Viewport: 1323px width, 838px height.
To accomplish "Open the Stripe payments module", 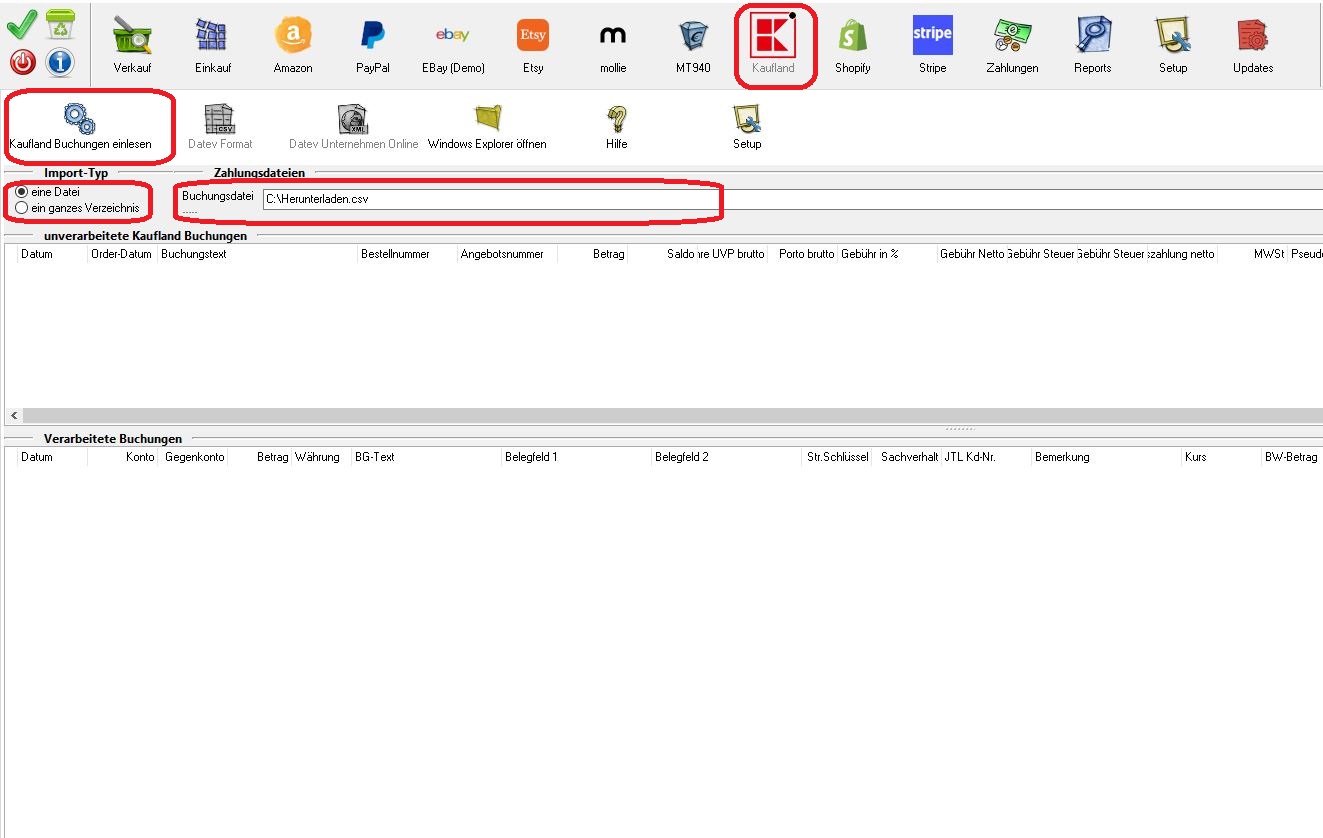I will pos(932,44).
